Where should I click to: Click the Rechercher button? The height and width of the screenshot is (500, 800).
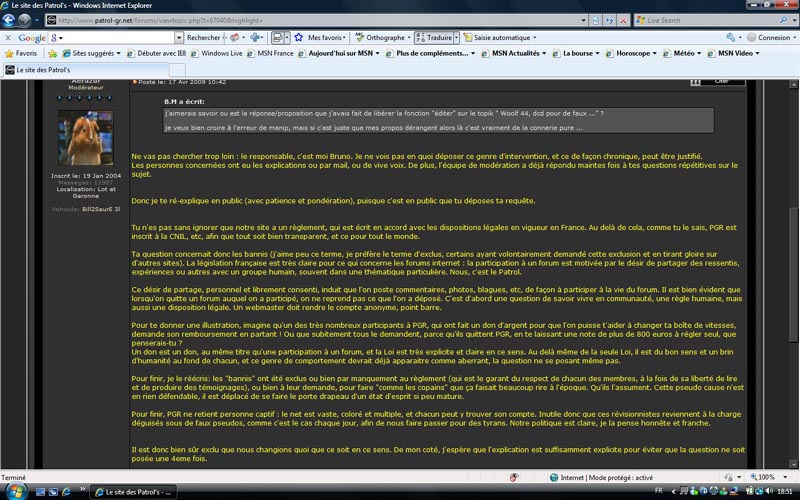pos(203,38)
